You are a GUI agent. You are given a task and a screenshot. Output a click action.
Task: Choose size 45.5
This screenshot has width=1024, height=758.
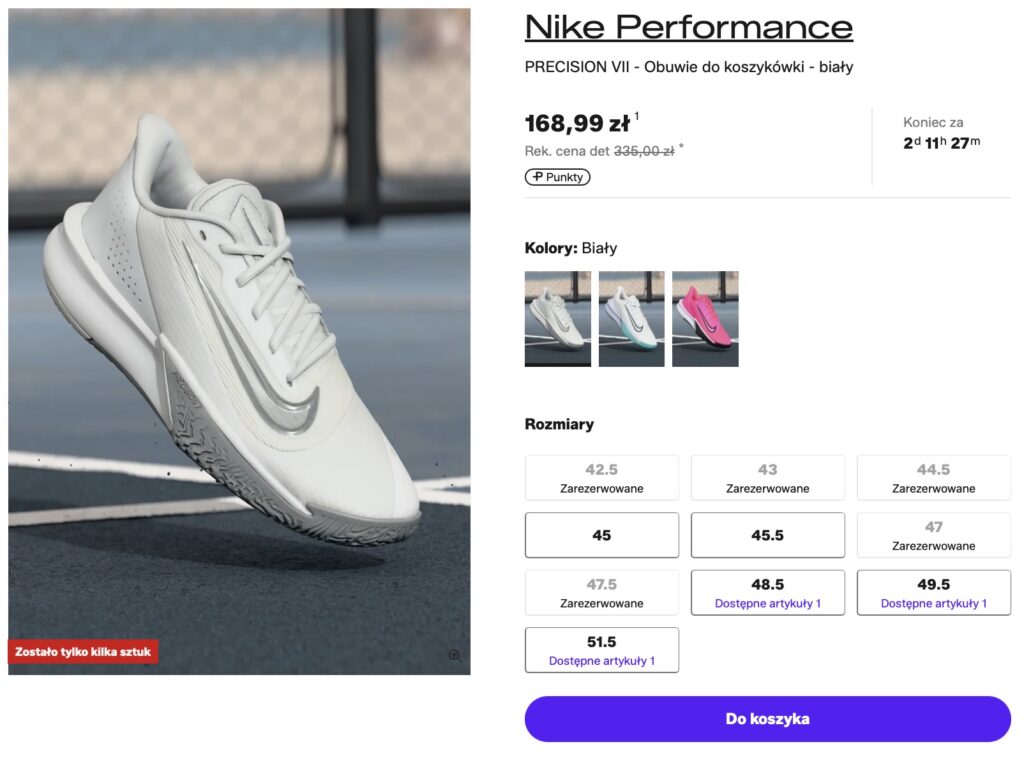[x=767, y=535]
